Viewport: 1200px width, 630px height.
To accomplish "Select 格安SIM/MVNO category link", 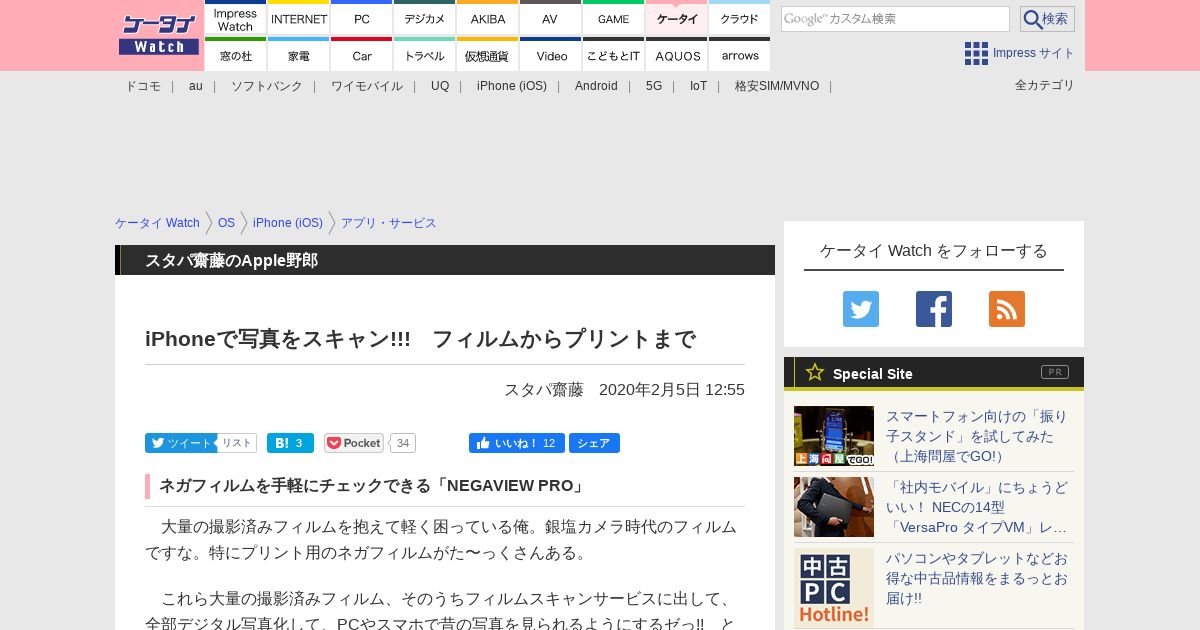I will [777, 86].
